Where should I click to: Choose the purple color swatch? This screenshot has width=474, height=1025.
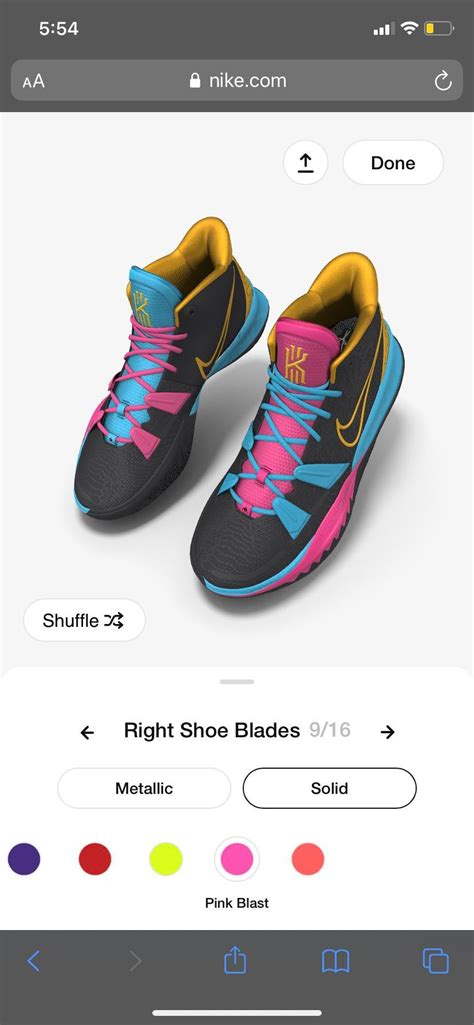point(24,859)
